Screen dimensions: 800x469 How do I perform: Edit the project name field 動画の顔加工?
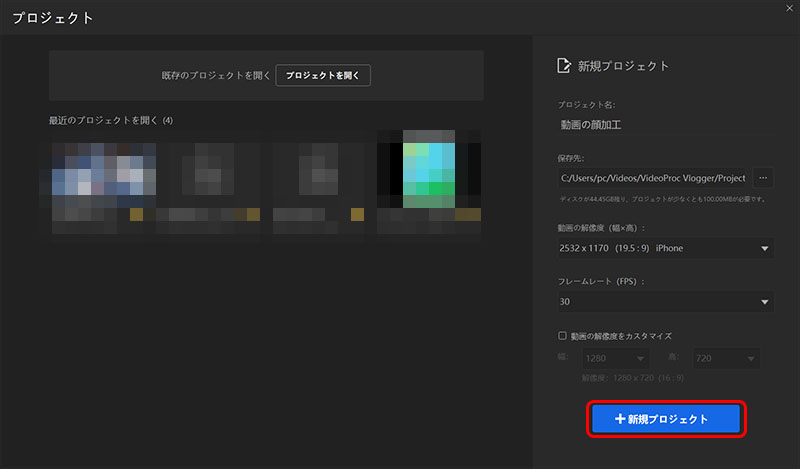point(665,125)
